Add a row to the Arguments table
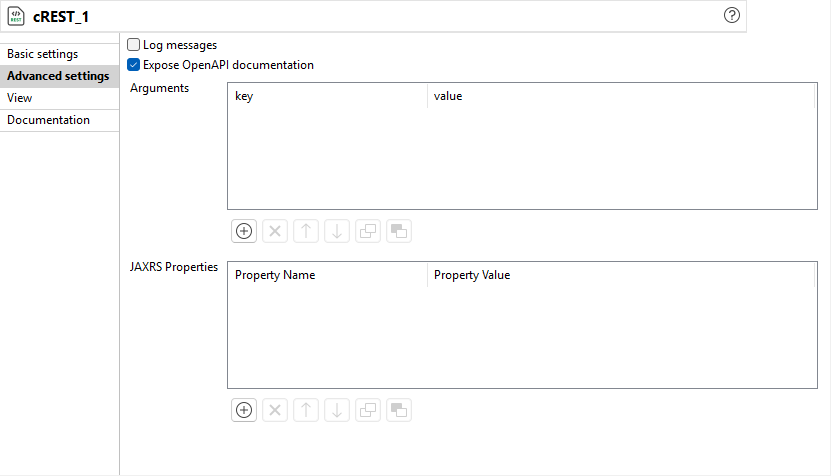 [x=244, y=231]
